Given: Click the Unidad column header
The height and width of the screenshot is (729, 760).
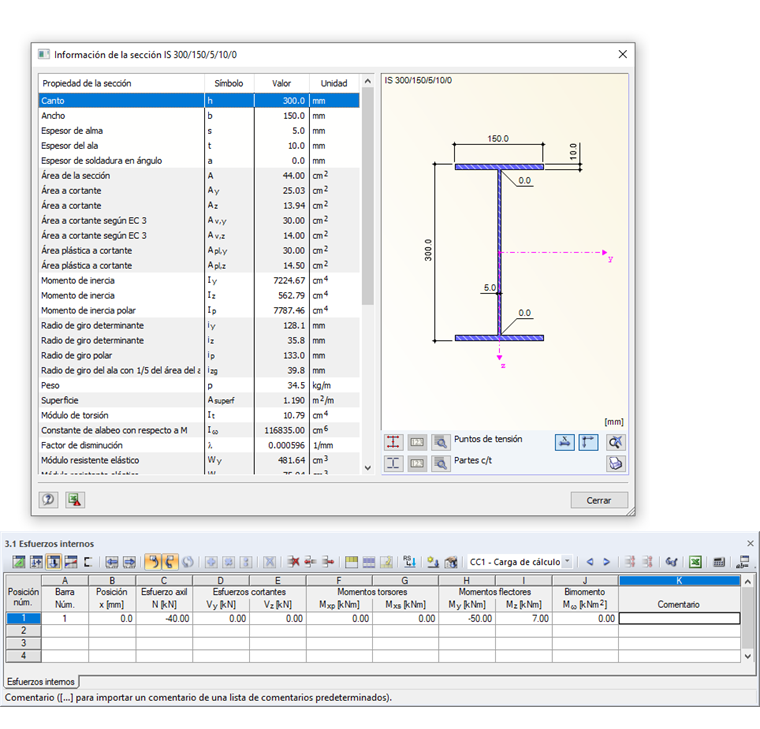Looking at the screenshot, I should pos(334,83).
